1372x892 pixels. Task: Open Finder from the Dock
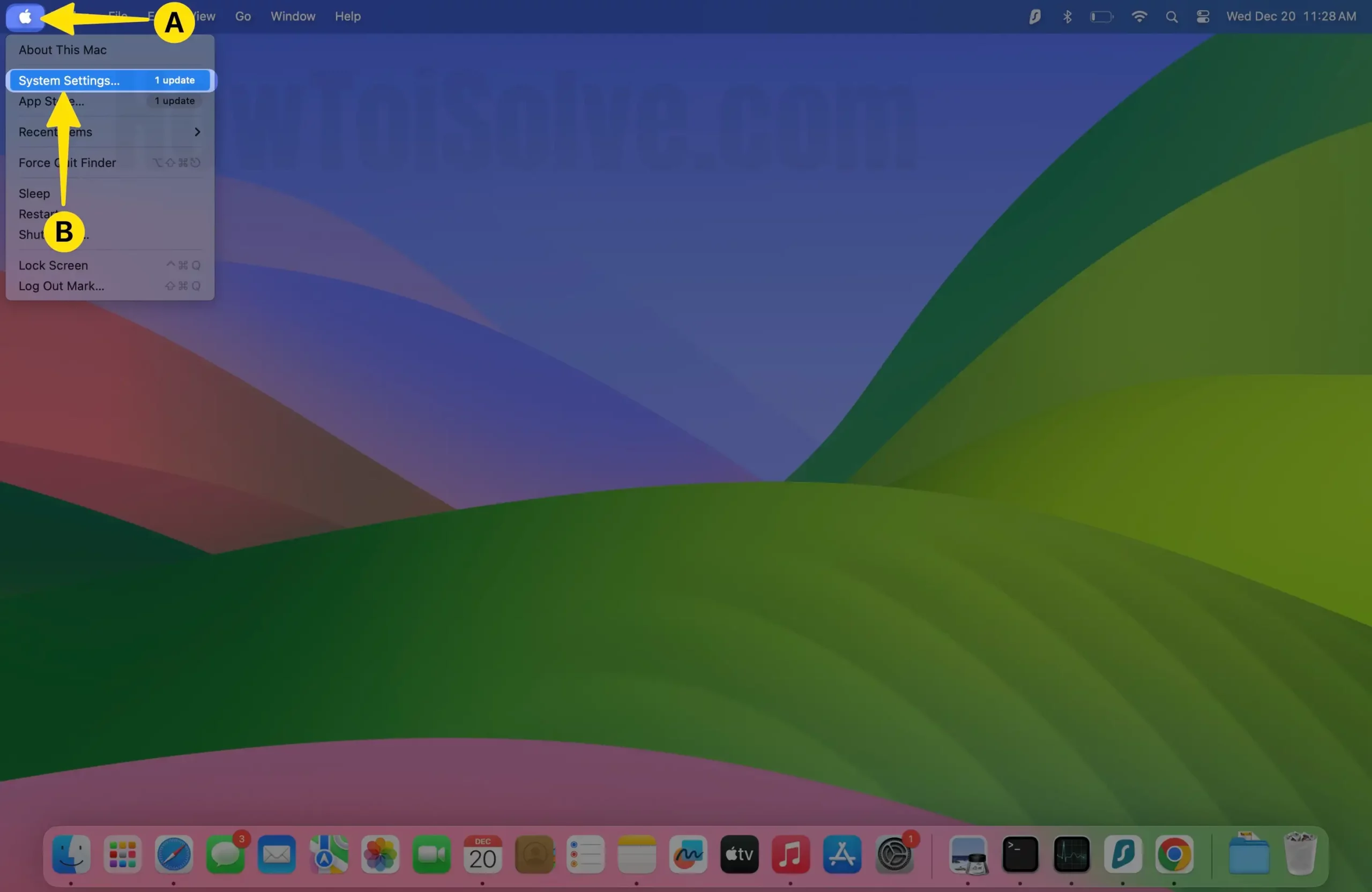(x=71, y=854)
